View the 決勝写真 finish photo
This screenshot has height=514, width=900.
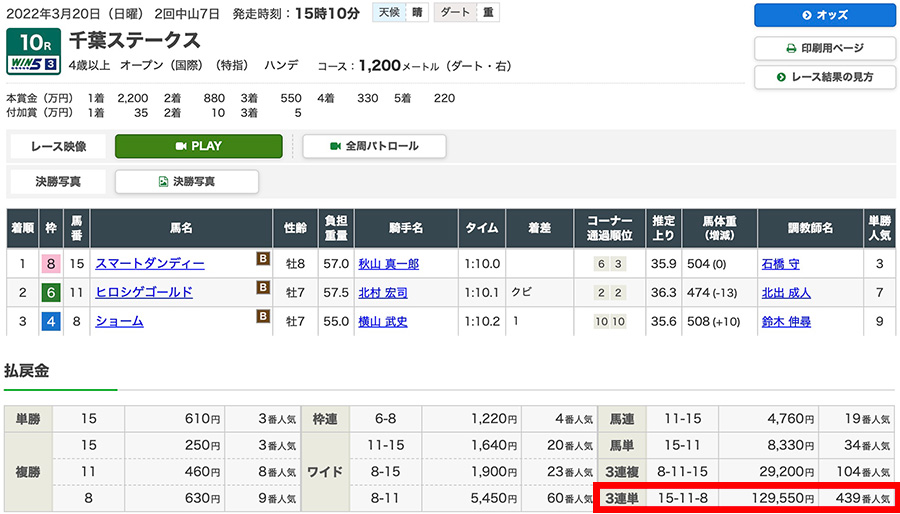tap(187, 182)
